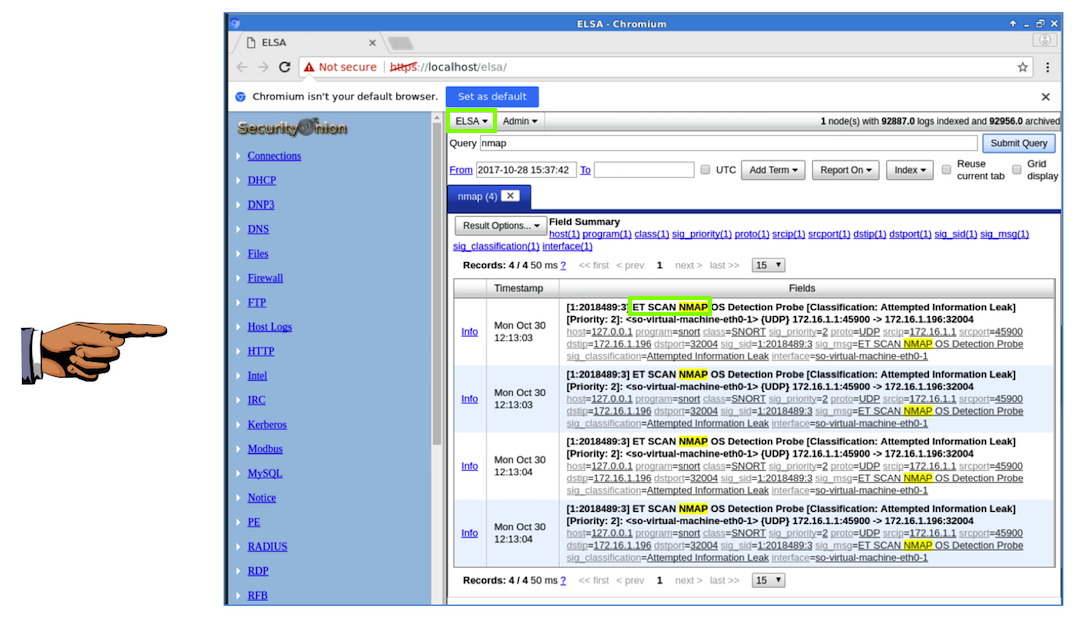Viewport: 1080px width, 627px height.
Task: Click the Not secure warning icon
Action: point(309,67)
